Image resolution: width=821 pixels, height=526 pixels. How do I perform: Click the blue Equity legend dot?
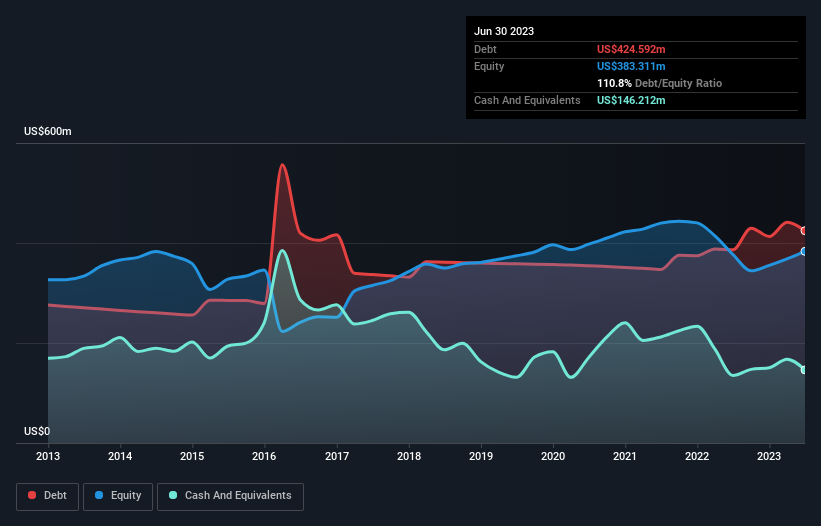tap(99, 495)
